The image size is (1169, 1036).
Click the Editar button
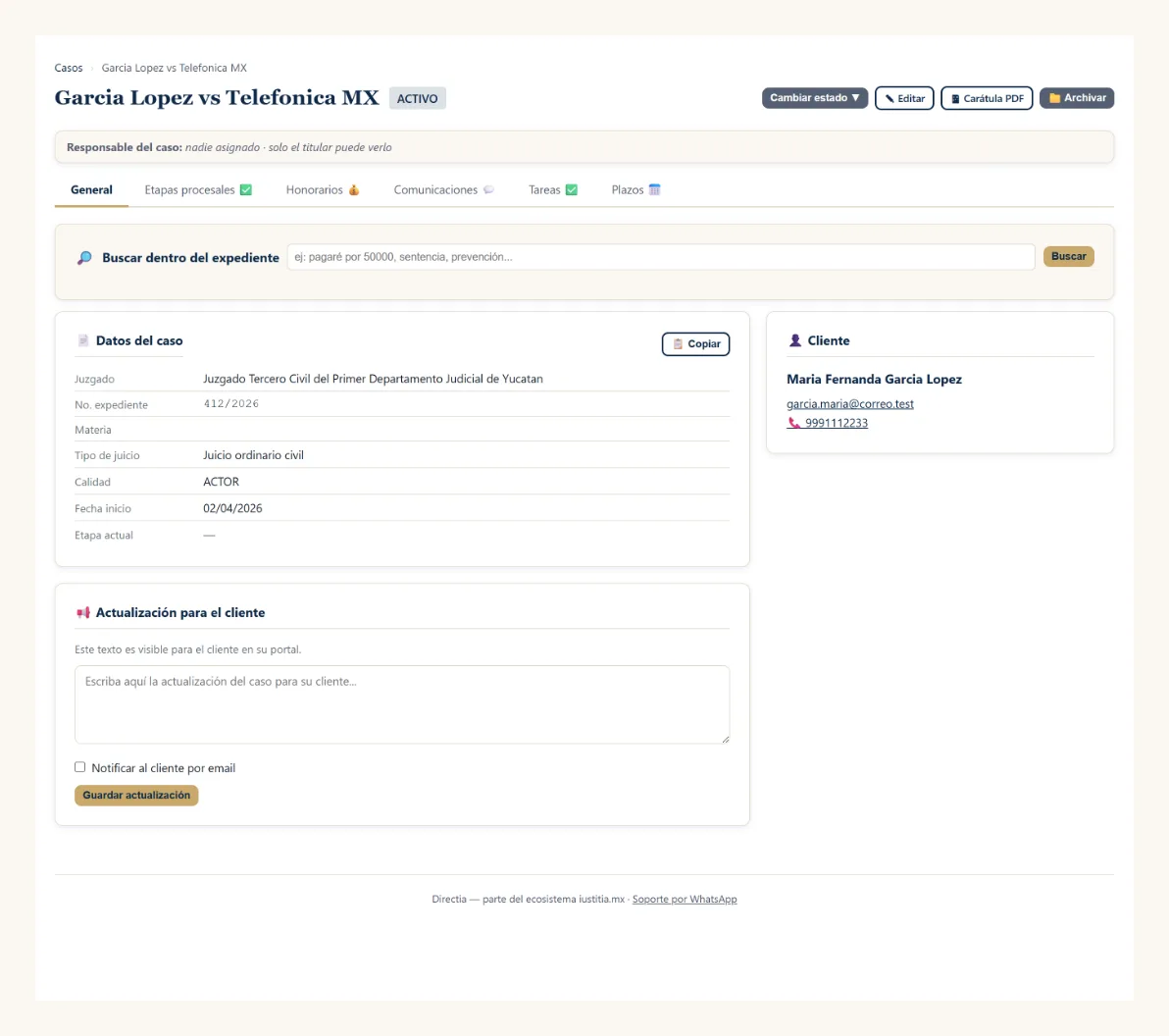[903, 98]
